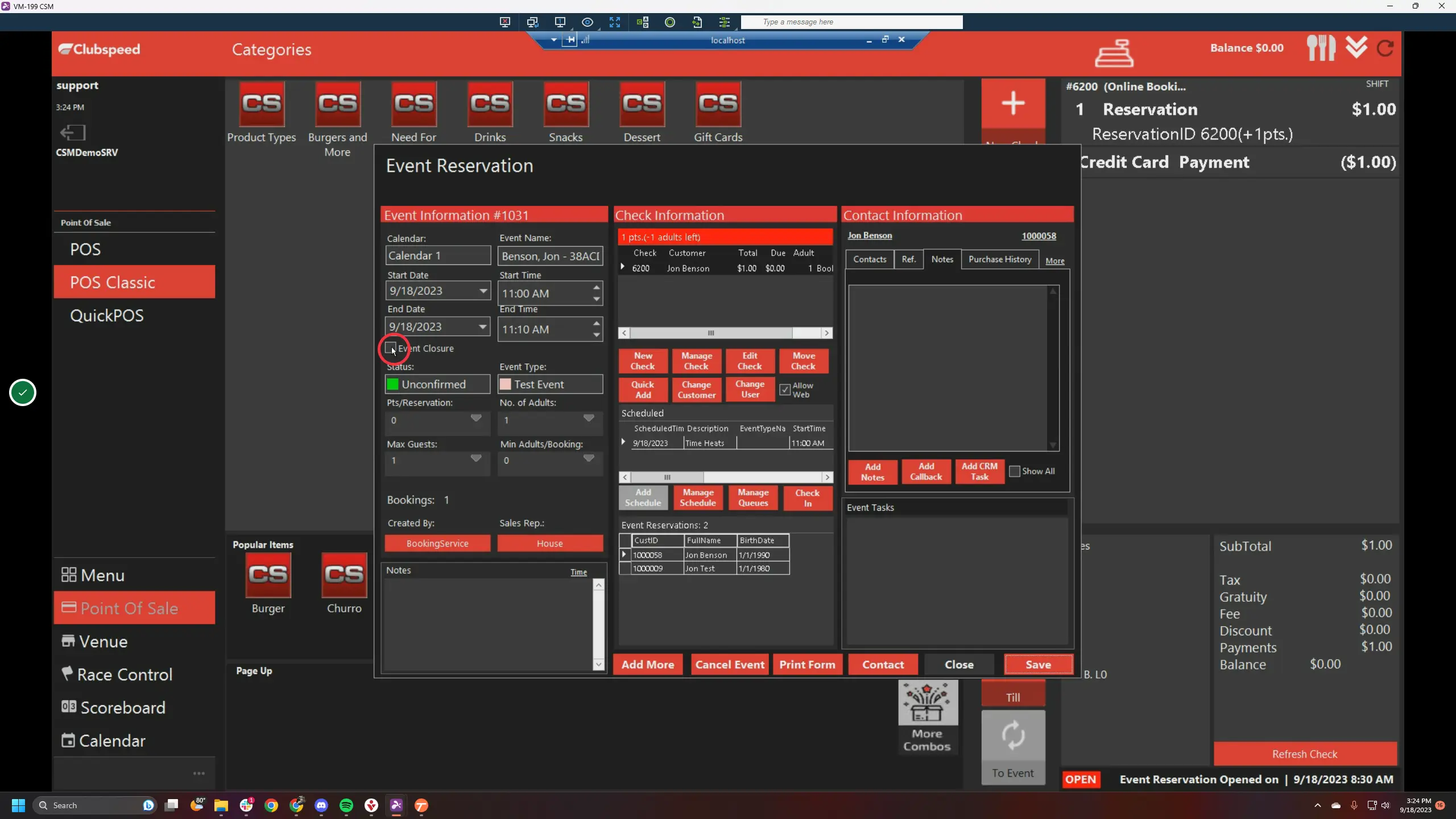Click the Burger popular item
Screen dimensions: 1456x819
pyautogui.click(x=268, y=574)
